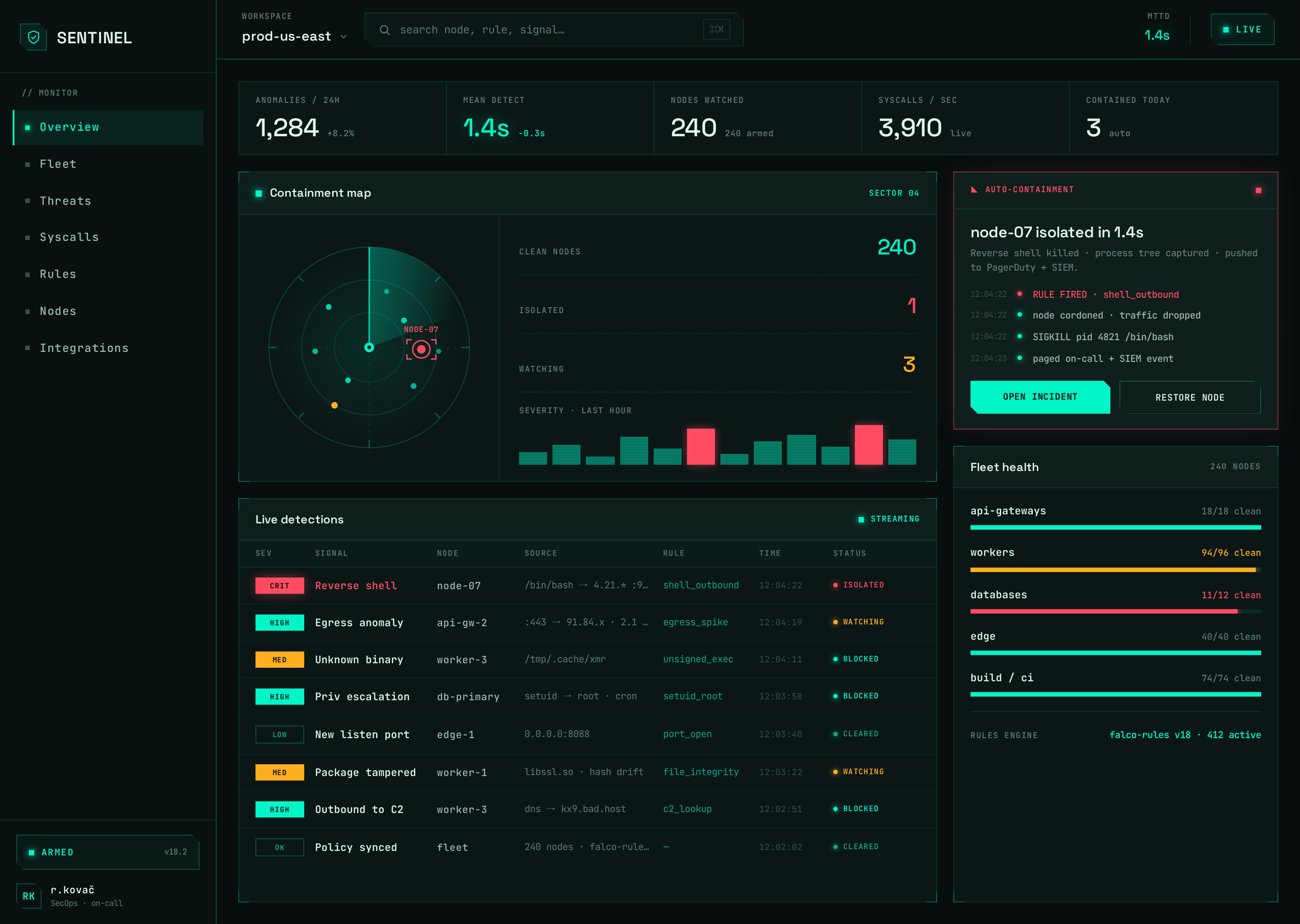Click the MED badge for Unknown binary
1300x924 pixels.
(x=279, y=660)
